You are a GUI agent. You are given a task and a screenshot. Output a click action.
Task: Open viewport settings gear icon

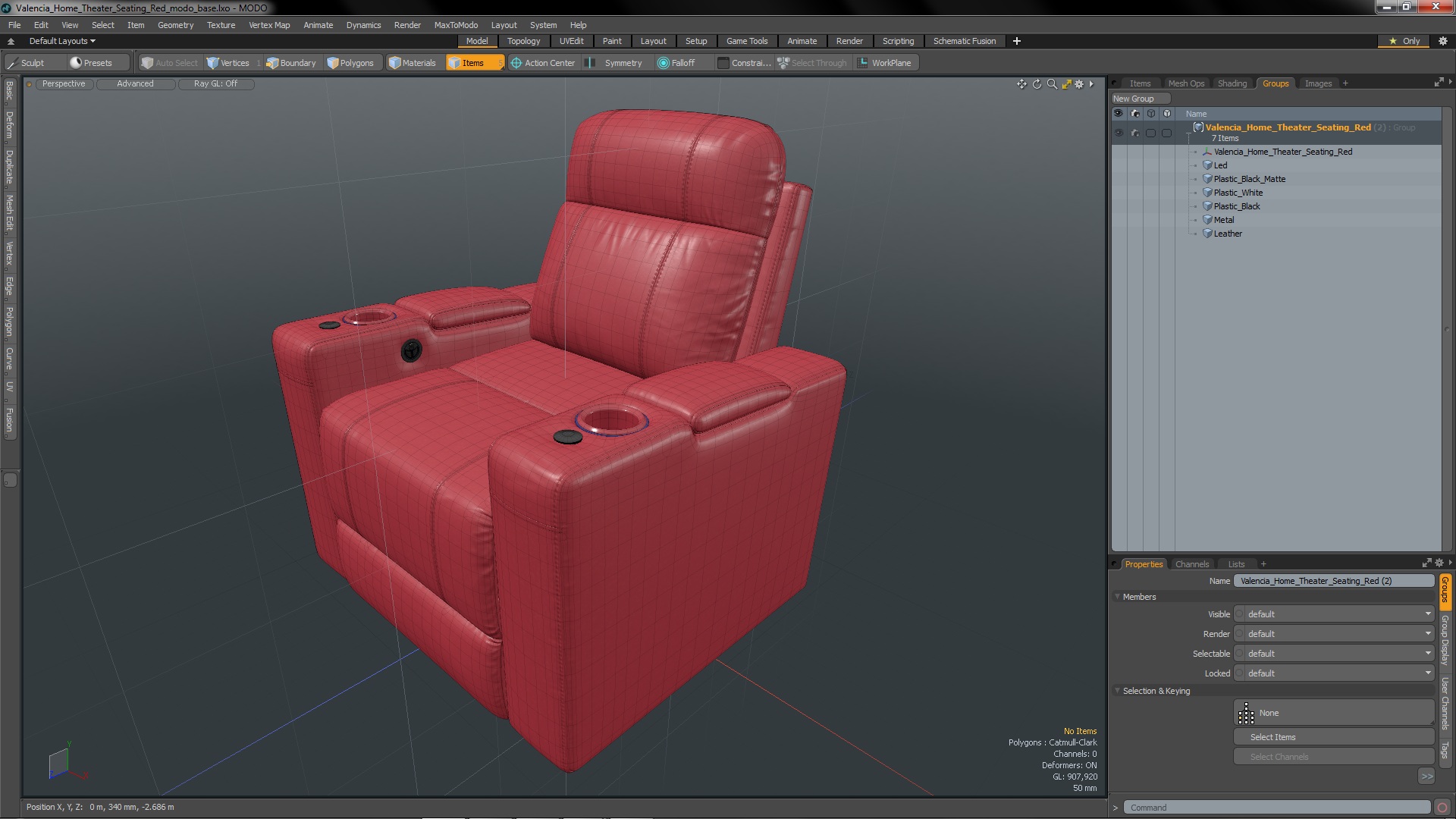click(1079, 84)
